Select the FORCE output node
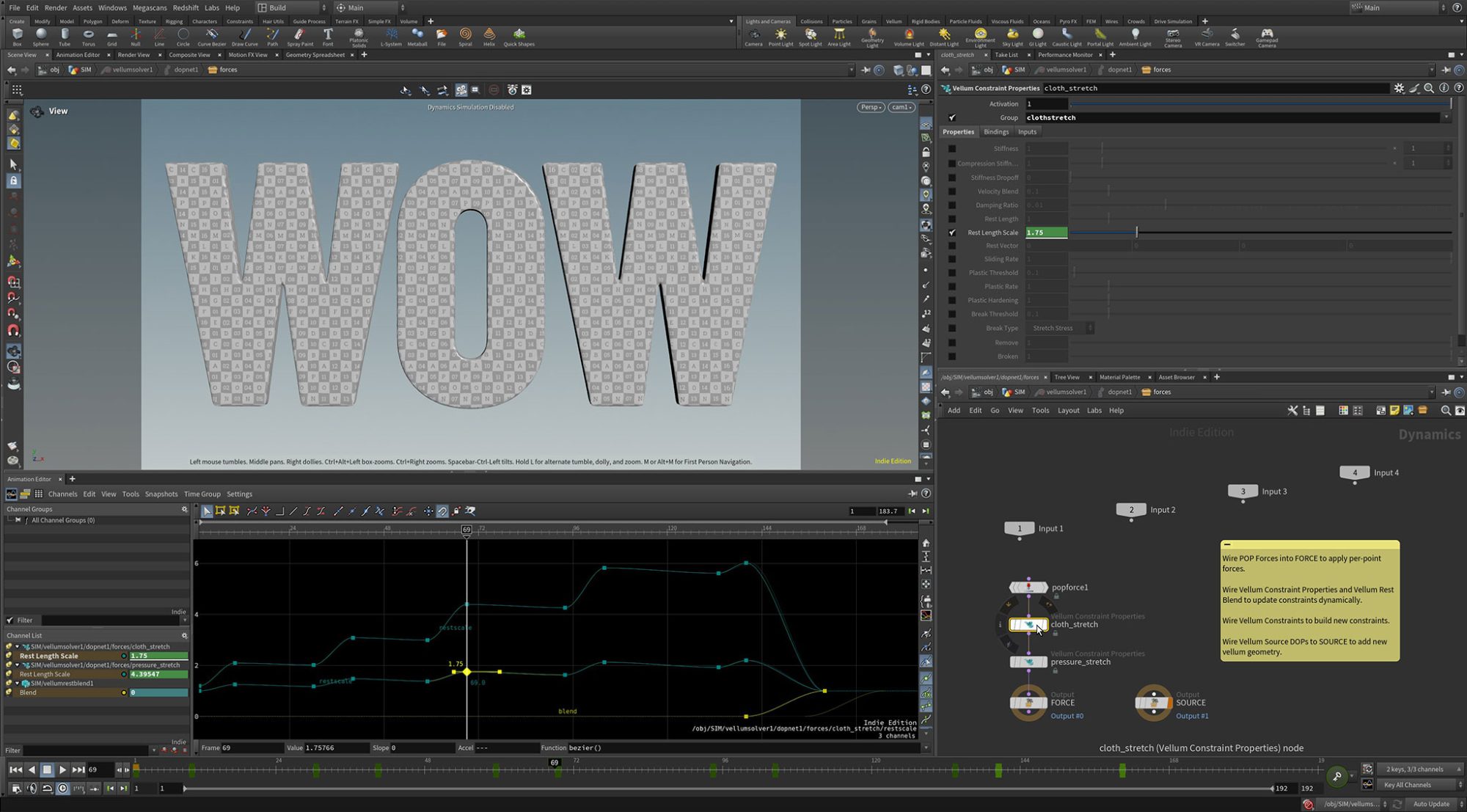The width and height of the screenshot is (1467, 812). click(1028, 703)
